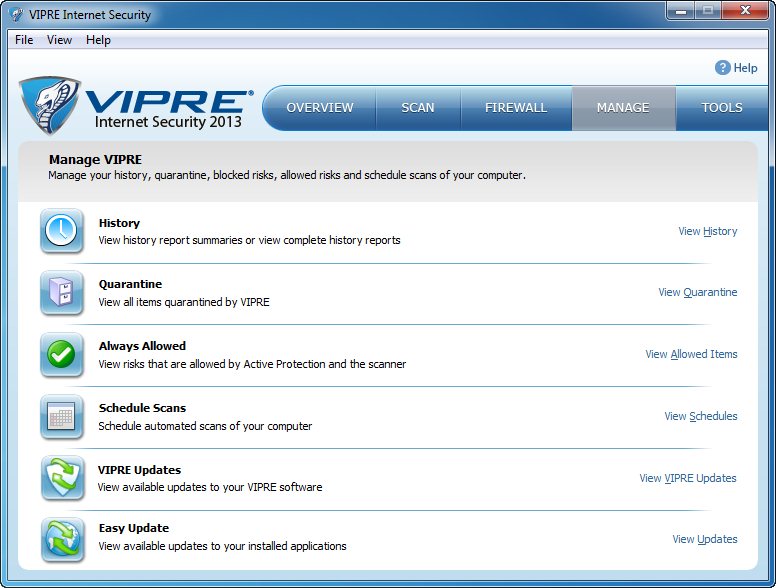
Task: Click 'View all items quarantined by VIPRE' text
Action: pyautogui.click(x=184, y=302)
